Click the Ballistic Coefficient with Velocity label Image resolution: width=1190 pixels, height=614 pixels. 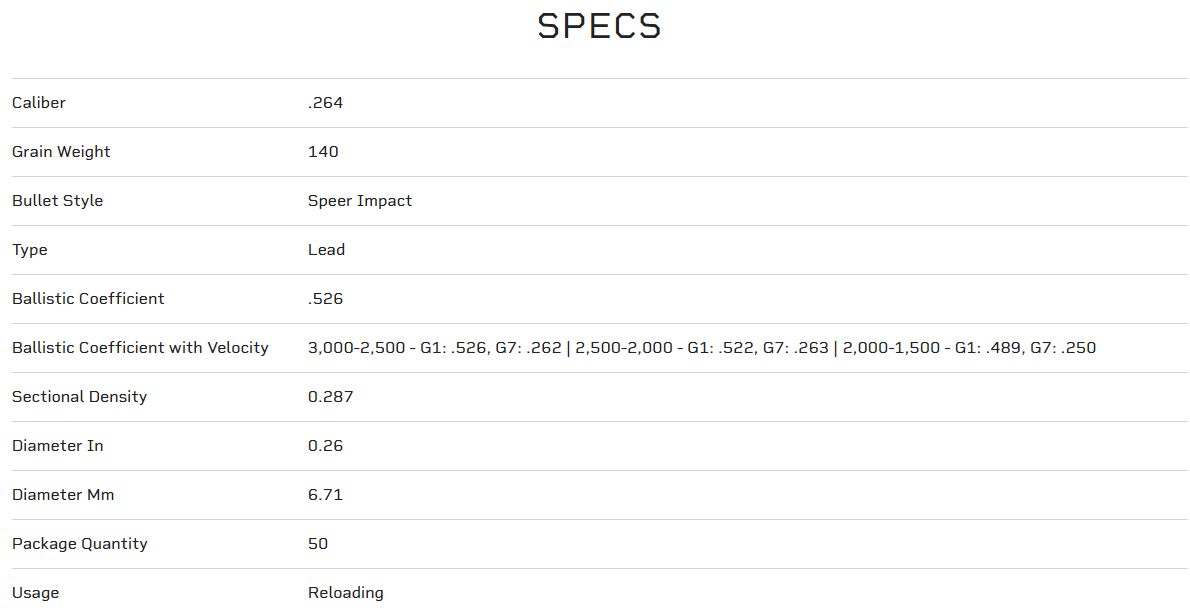(x=140, y=348)
